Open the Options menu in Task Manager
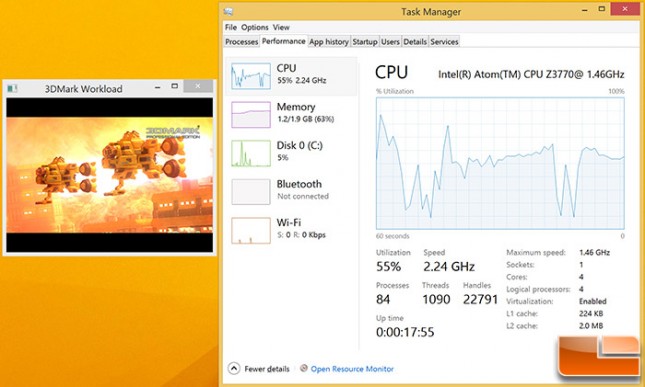645x387 pixels. click(x=255, y=27)
